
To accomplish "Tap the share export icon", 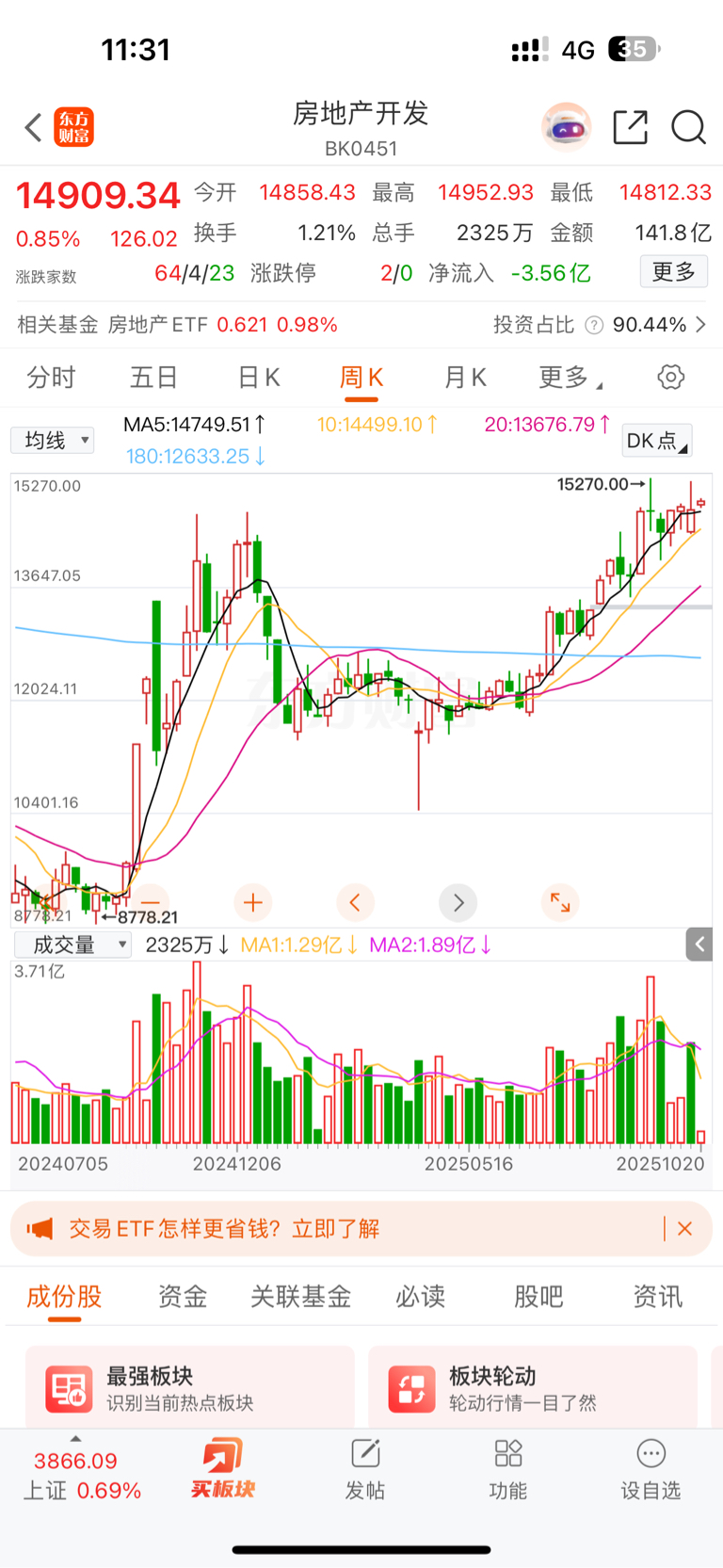I will click(x=630, y=127).
